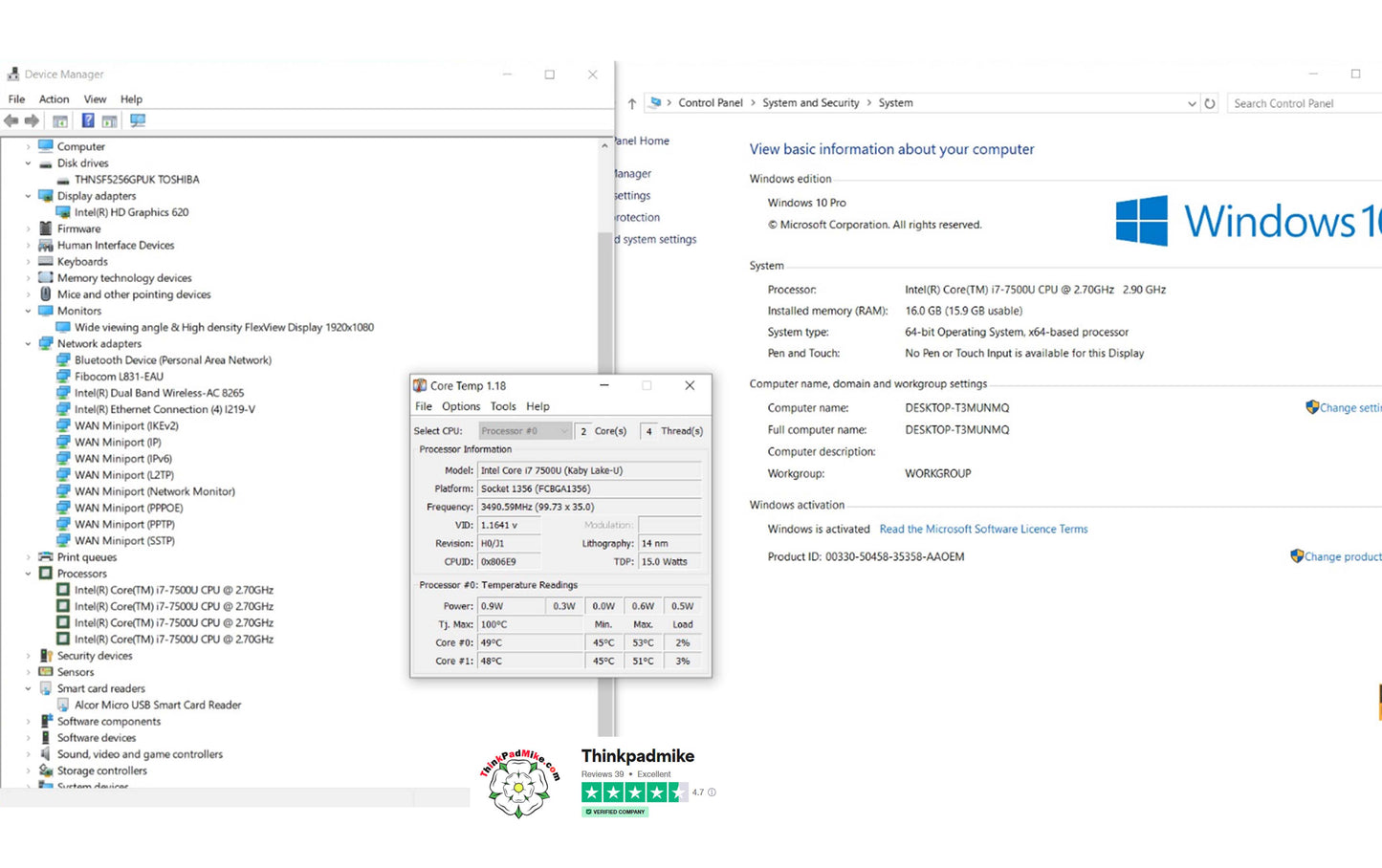The width and height of the screenshot is (1382, 868).
Task: Click the Model field in Core Temp
Action: tap(589, 470)
